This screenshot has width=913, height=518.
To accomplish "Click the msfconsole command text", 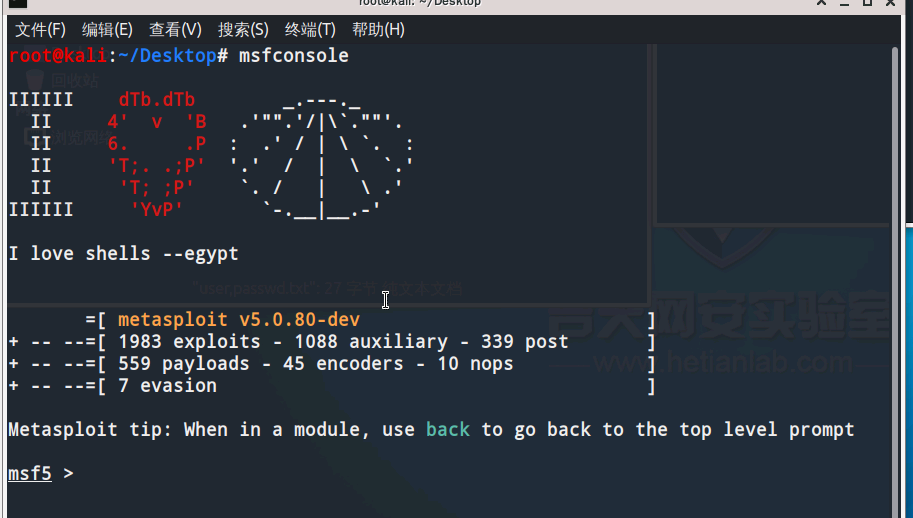I will [x=294, y=56].
